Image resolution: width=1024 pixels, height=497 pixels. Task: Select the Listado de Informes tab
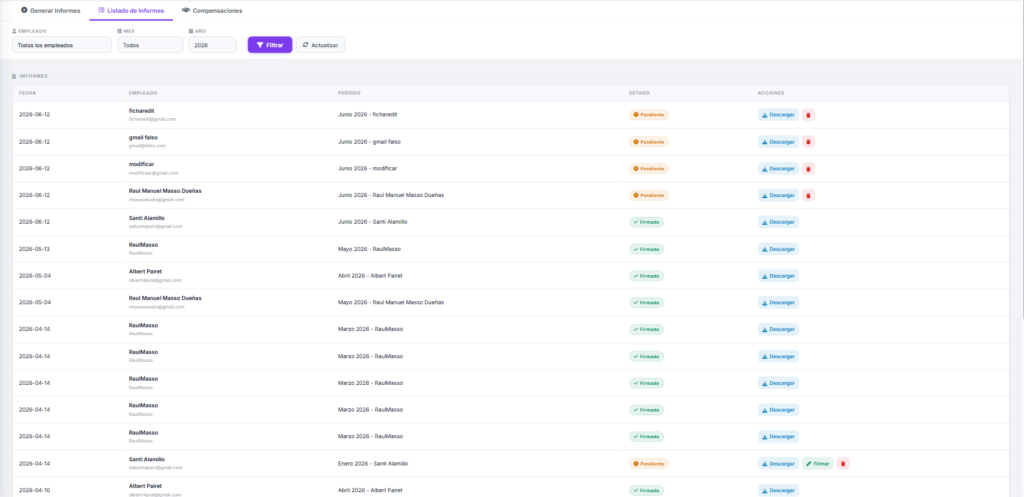point(131,10)
